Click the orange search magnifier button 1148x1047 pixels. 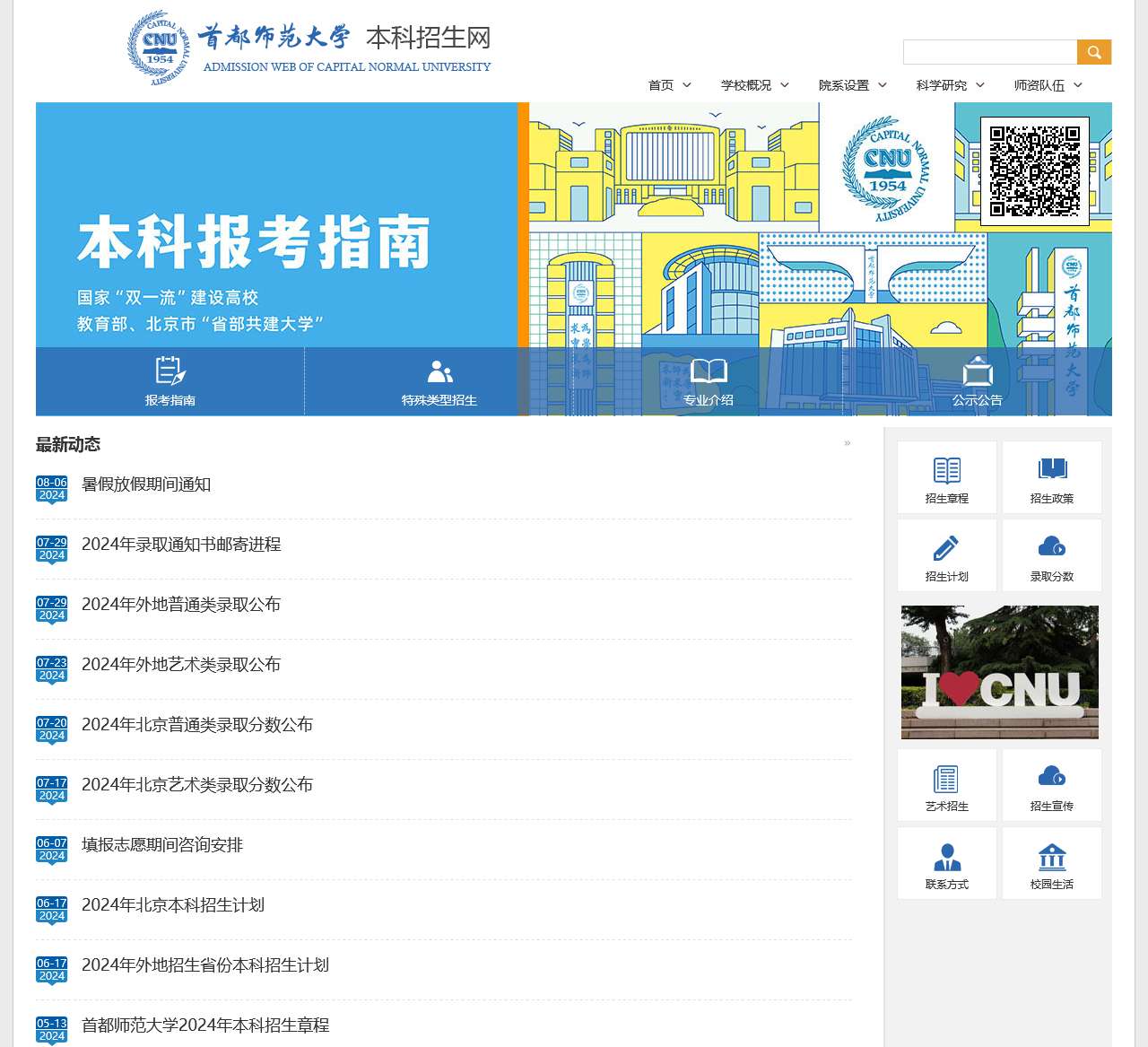1094,52
